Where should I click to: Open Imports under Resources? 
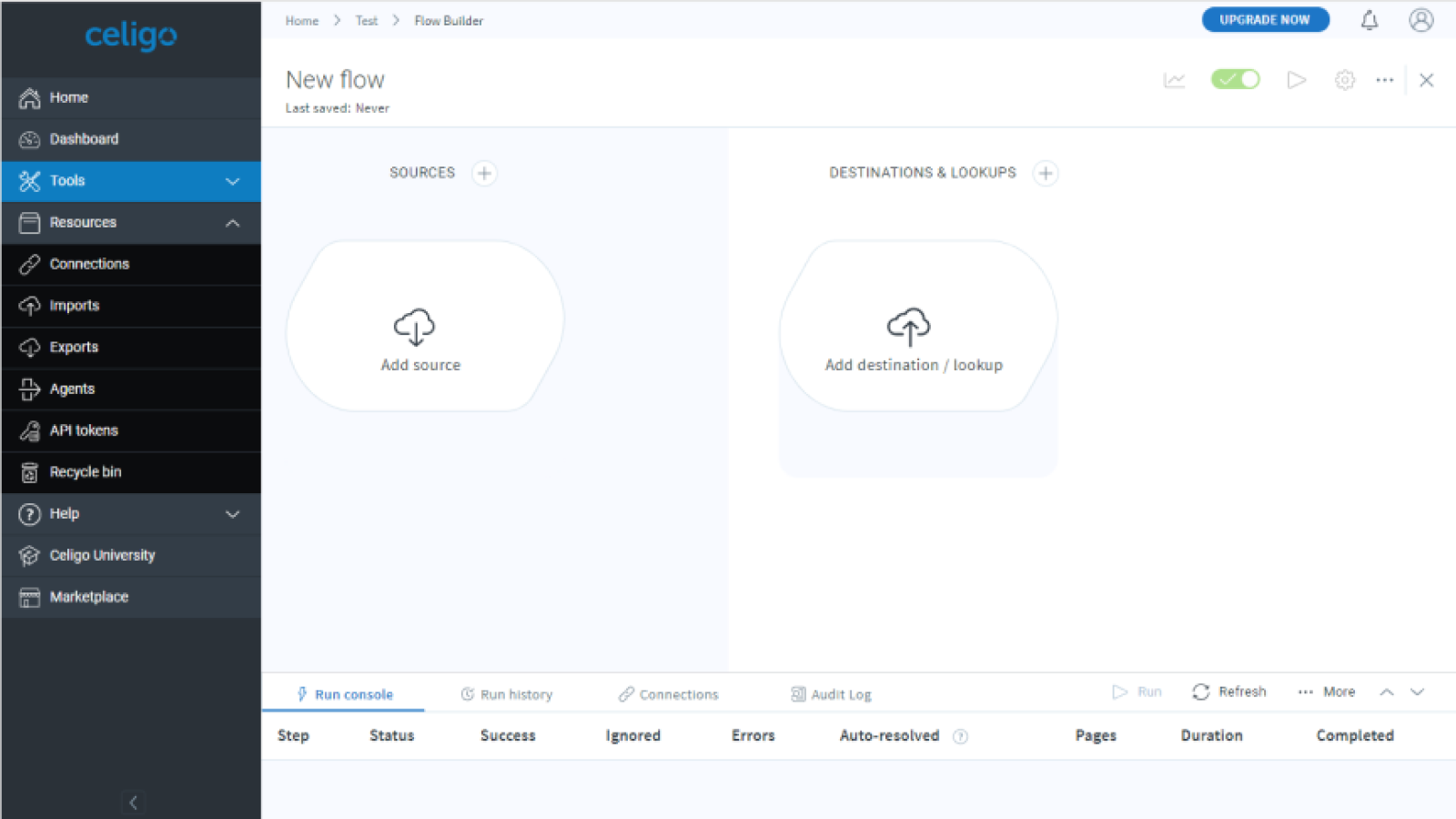pyautogui.click(x=131, y=306)
